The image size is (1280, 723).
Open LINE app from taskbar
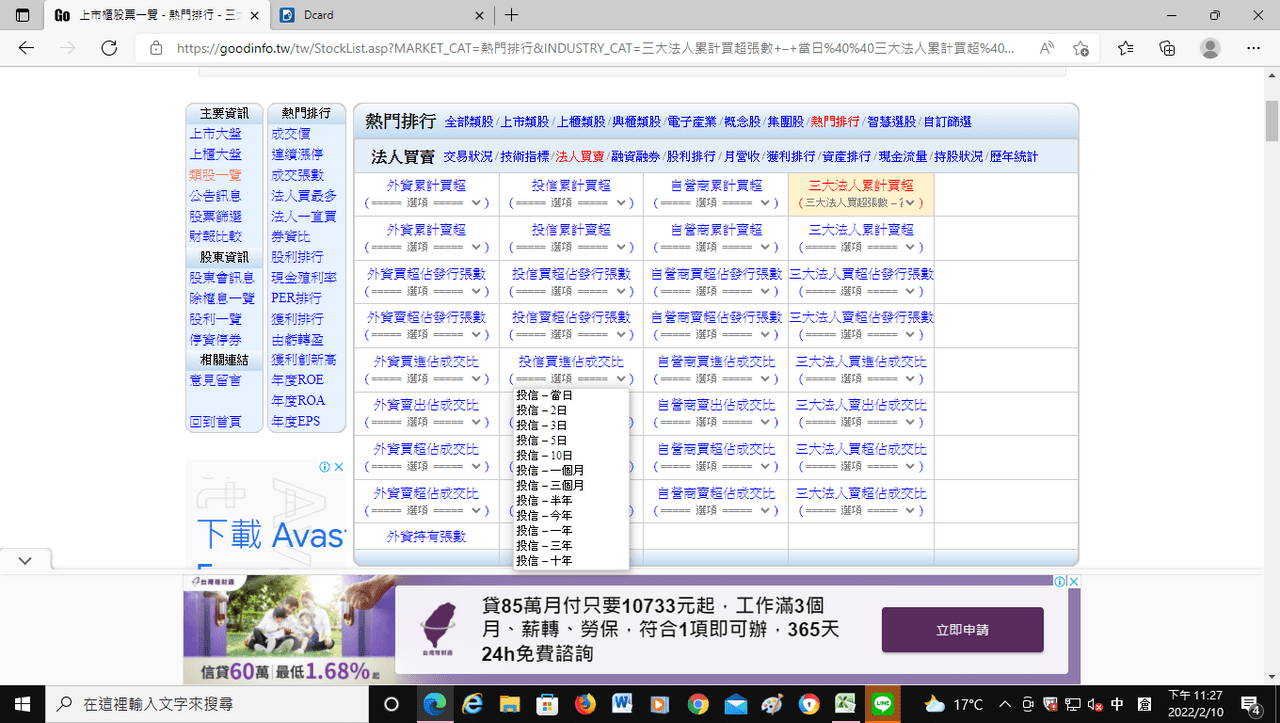(x=882, y=704)
